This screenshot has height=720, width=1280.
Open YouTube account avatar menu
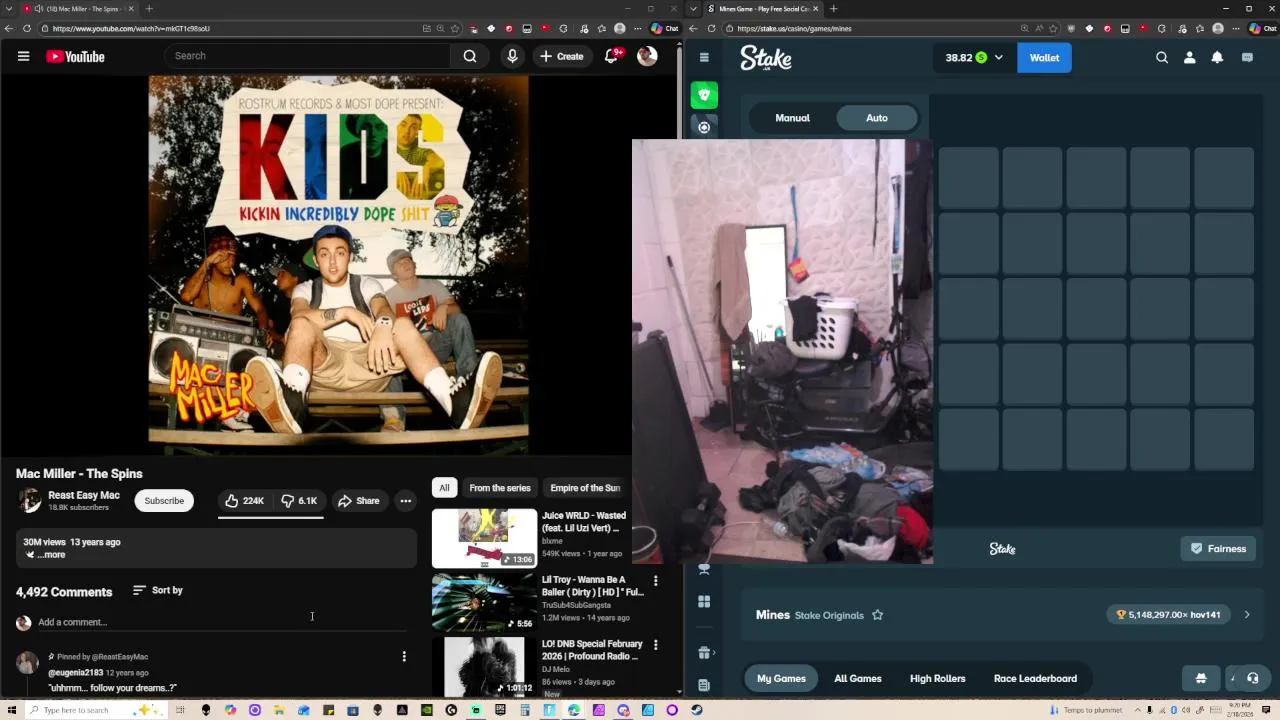647,56
